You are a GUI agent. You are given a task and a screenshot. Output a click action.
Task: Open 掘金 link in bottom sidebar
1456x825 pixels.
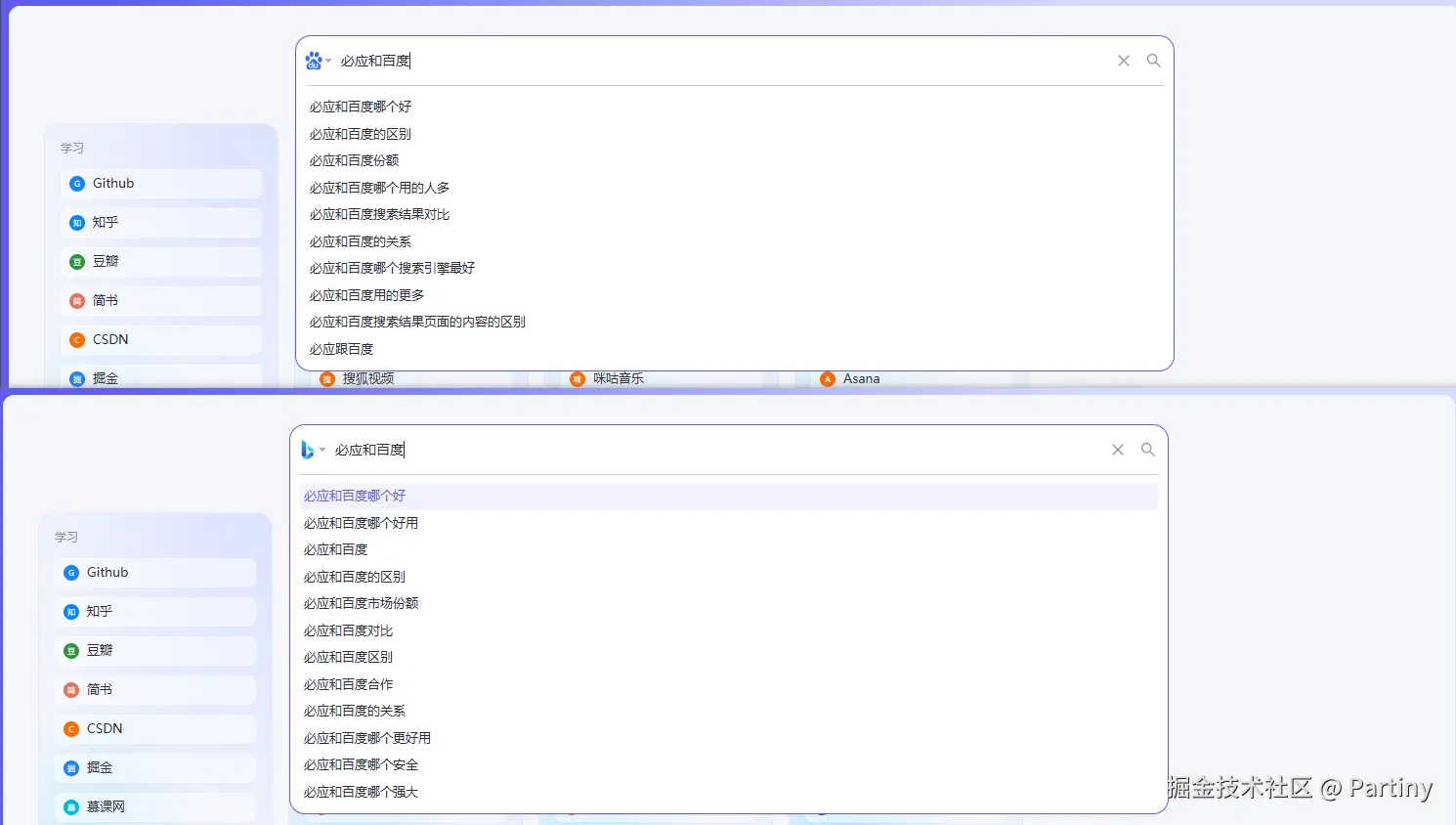coord(155,768)
